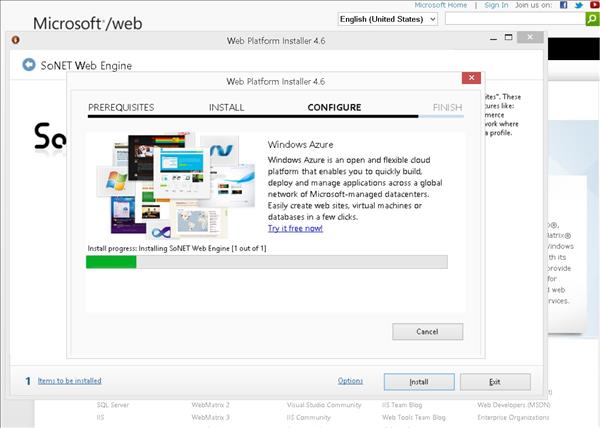Open the YouTube icon in the page header
Screen dimensions: 600x428
pos(595,5)
